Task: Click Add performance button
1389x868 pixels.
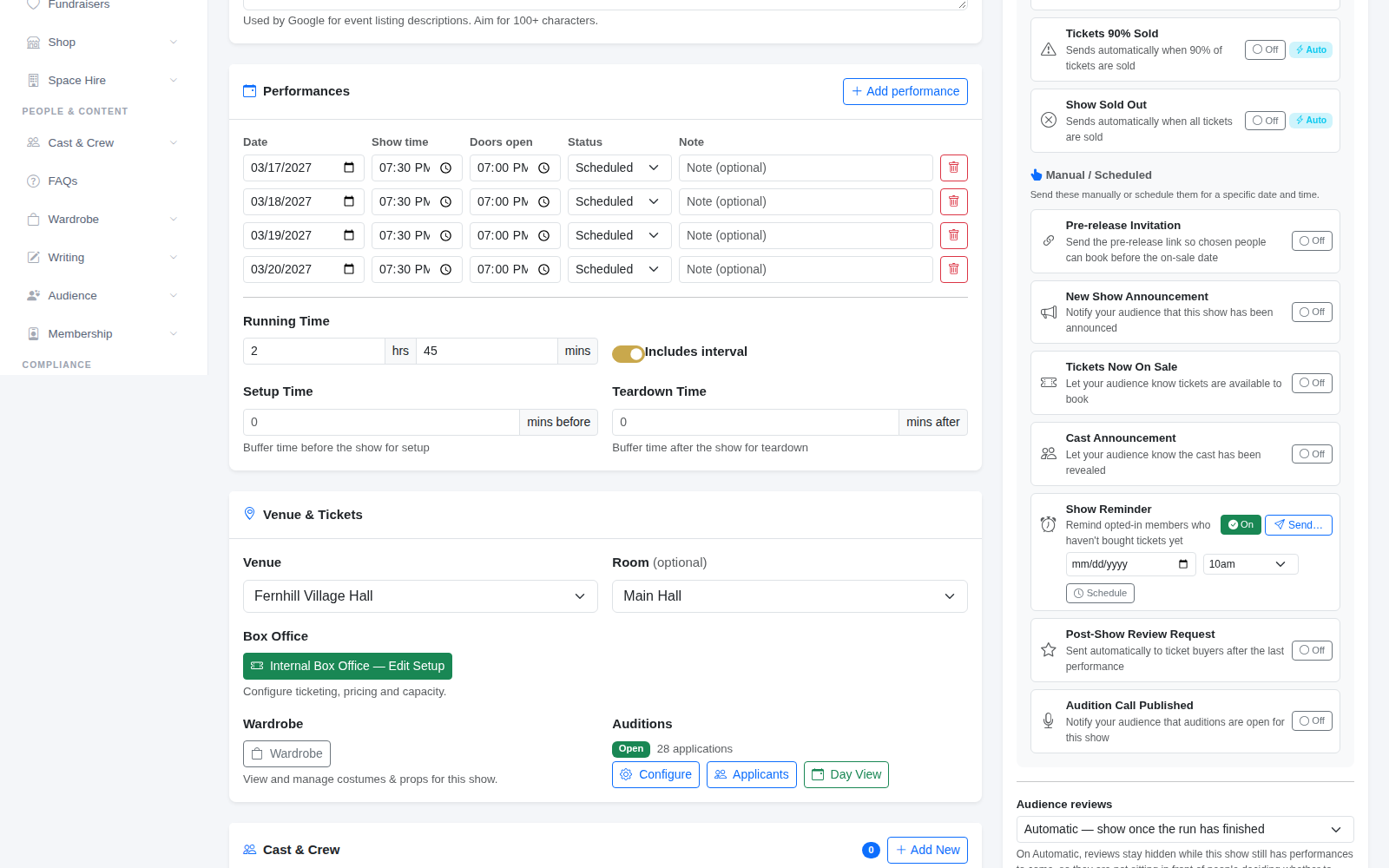Action: pyautogui.click(x=905, y=91)
